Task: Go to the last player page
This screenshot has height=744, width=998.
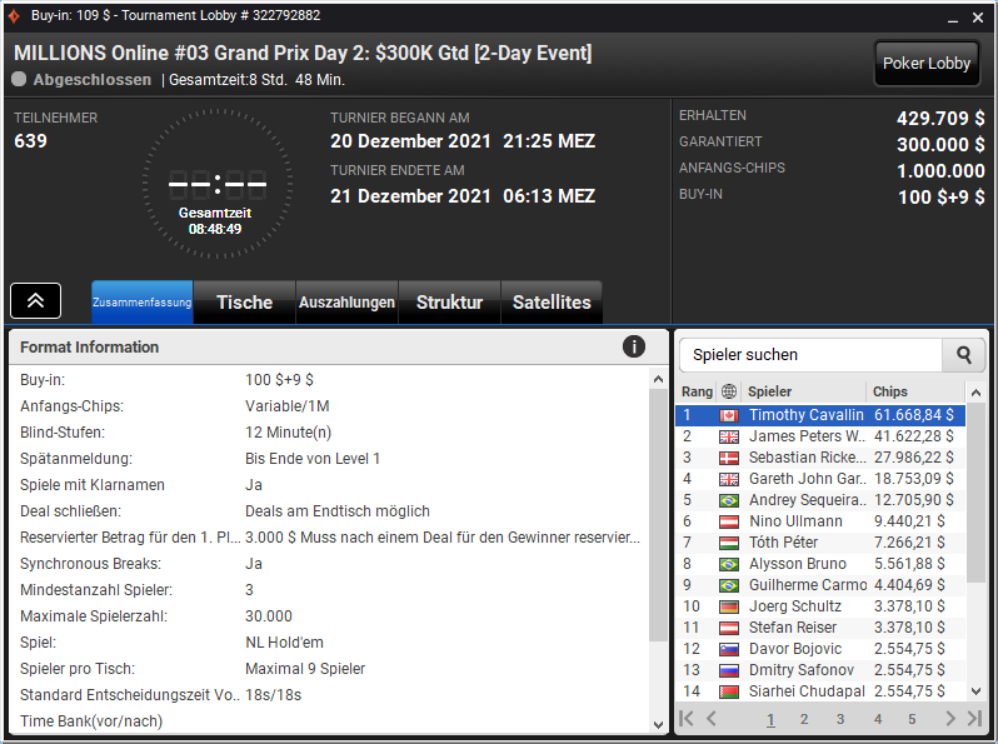Action: (974, 719)
